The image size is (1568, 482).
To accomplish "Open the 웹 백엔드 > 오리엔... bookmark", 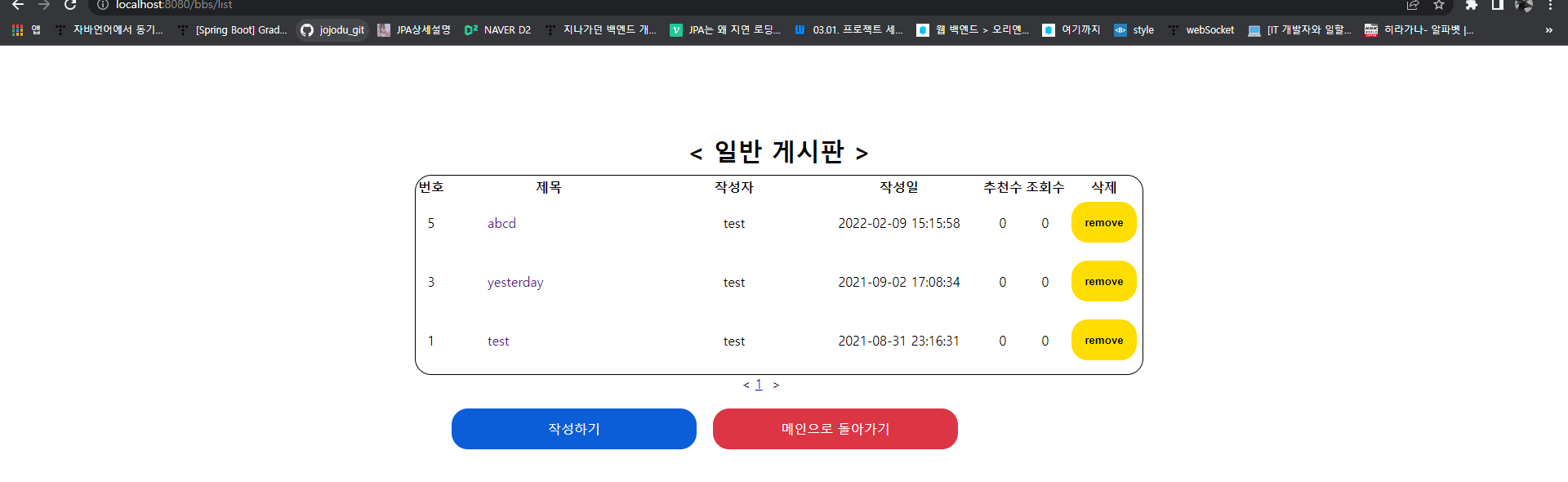I will [973, 30].
